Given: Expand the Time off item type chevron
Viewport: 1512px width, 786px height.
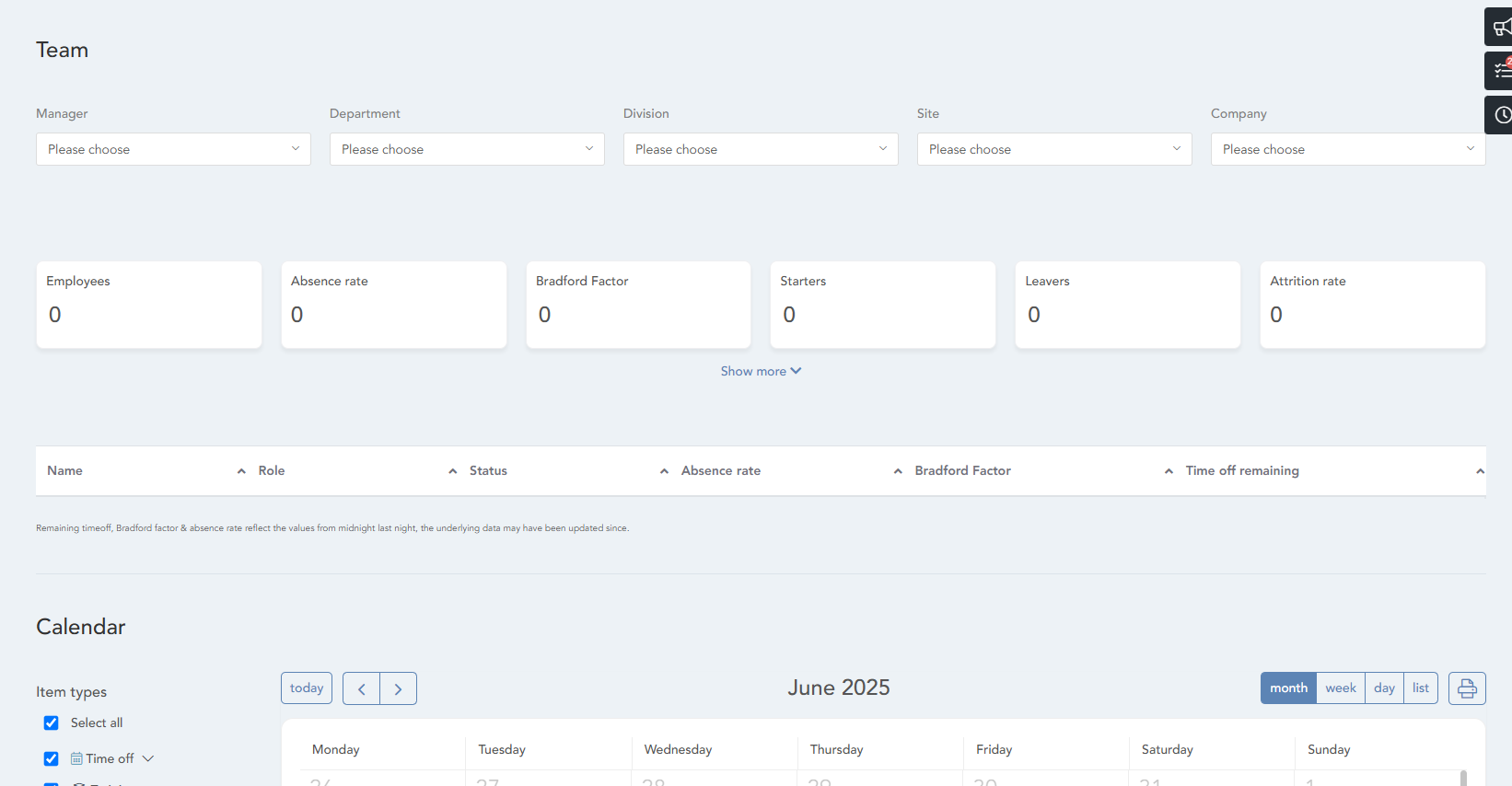Looking at the screenshot, I should [148, 759].
